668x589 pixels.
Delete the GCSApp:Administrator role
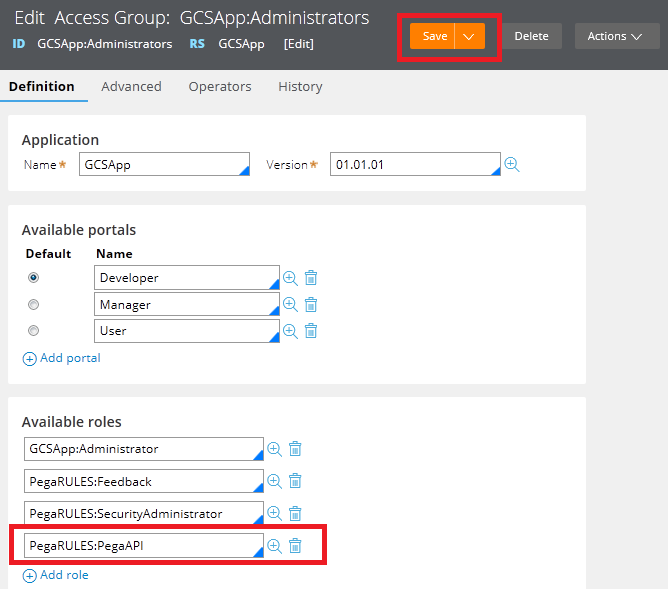pos(295,449)
